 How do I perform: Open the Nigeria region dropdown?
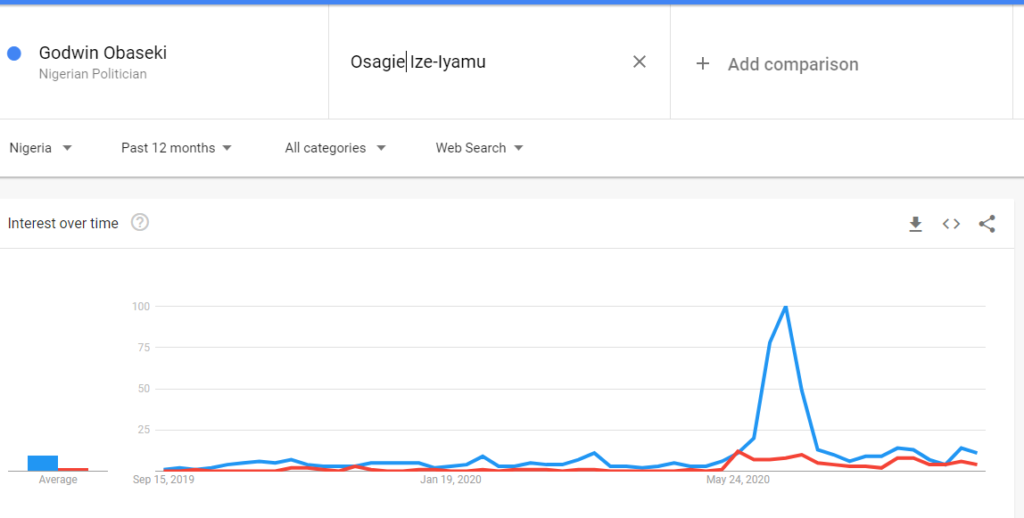[x=40, y=148]
